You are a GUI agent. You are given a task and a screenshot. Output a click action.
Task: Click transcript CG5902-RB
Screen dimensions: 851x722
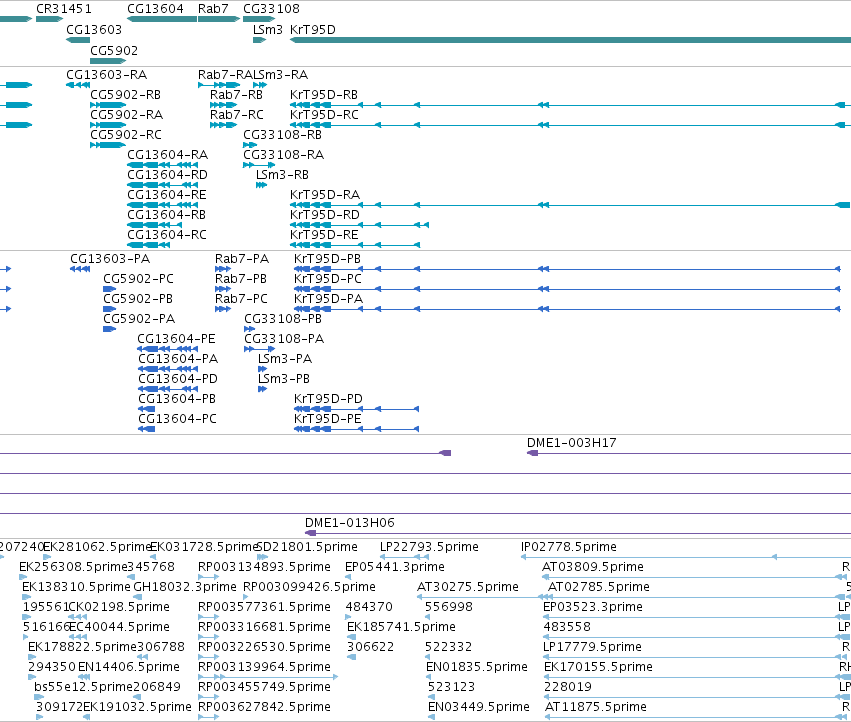tap(125, 94)
